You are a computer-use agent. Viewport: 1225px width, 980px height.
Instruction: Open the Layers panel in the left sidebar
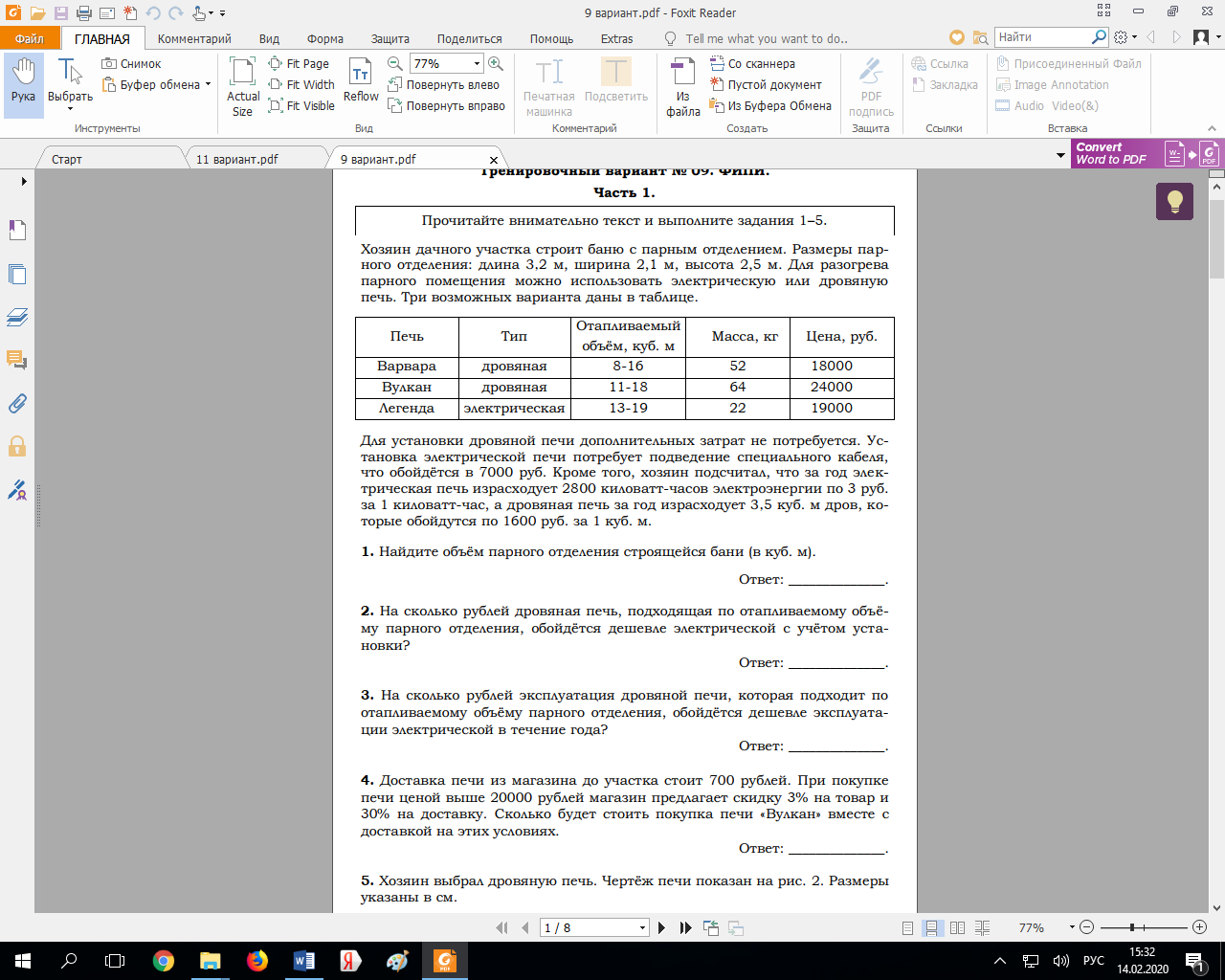(x=17, y=317)
